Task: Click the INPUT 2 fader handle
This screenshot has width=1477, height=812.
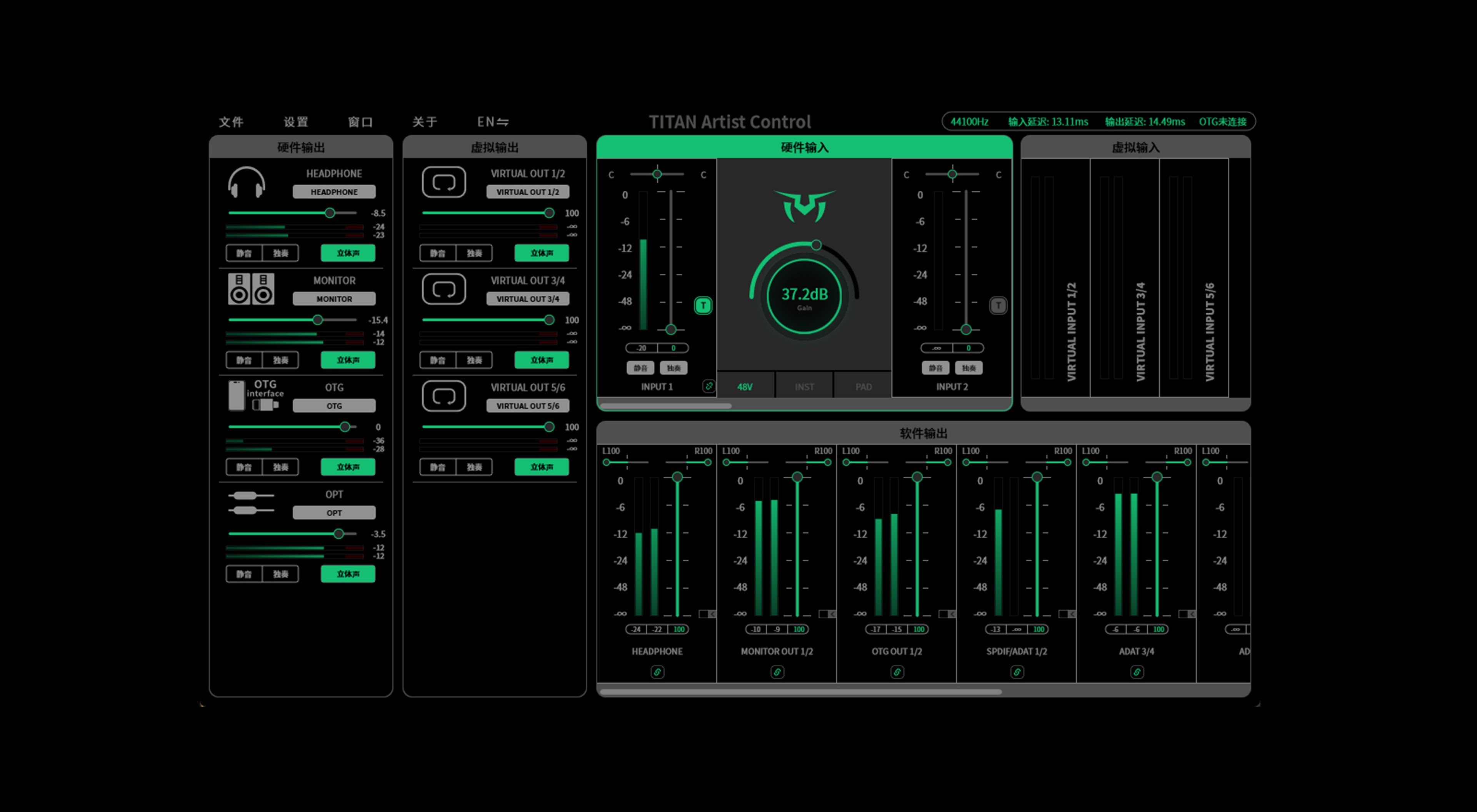Action: (966, 329)
